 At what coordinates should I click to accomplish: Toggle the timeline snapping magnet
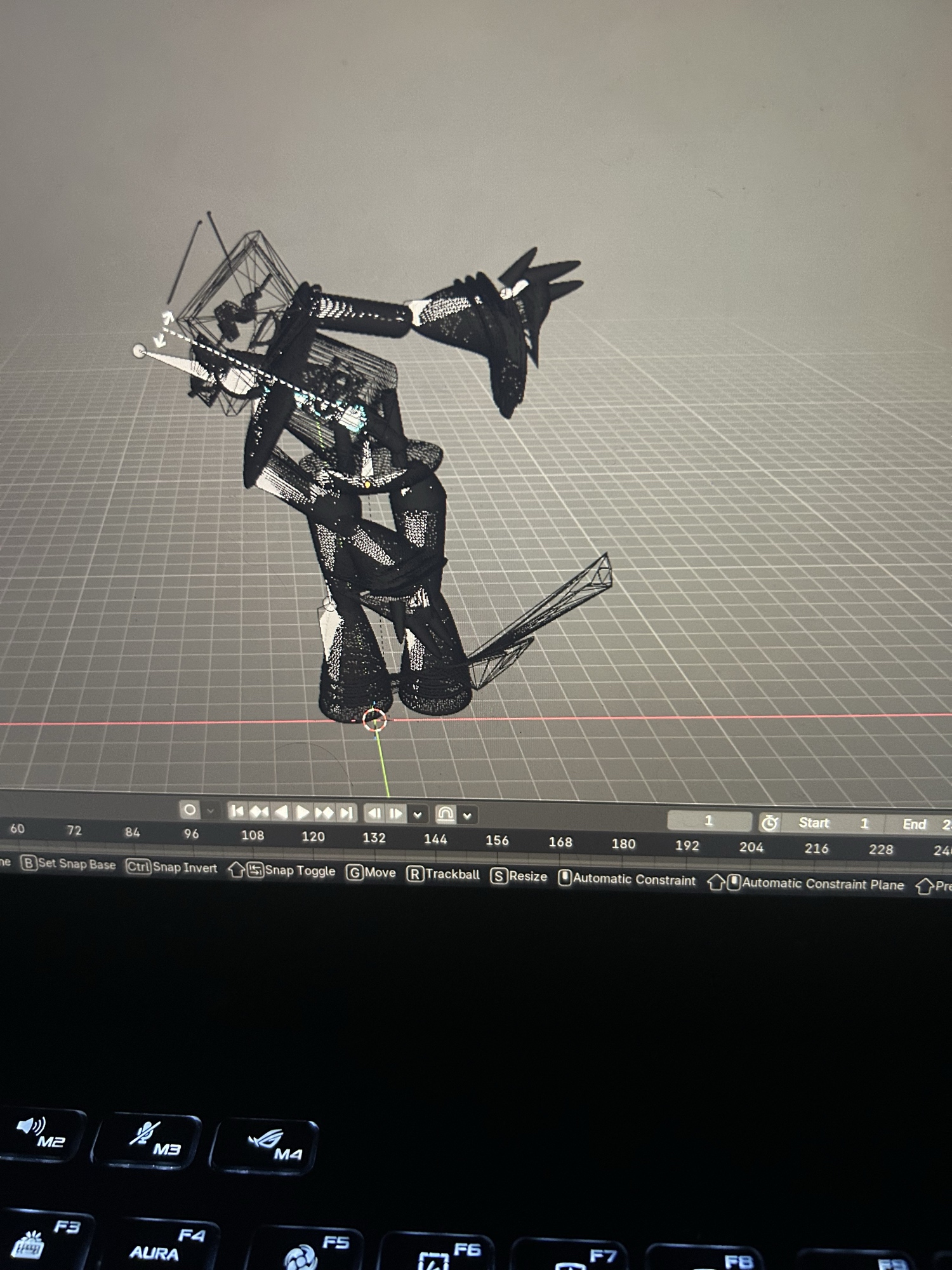pos(446,815)
